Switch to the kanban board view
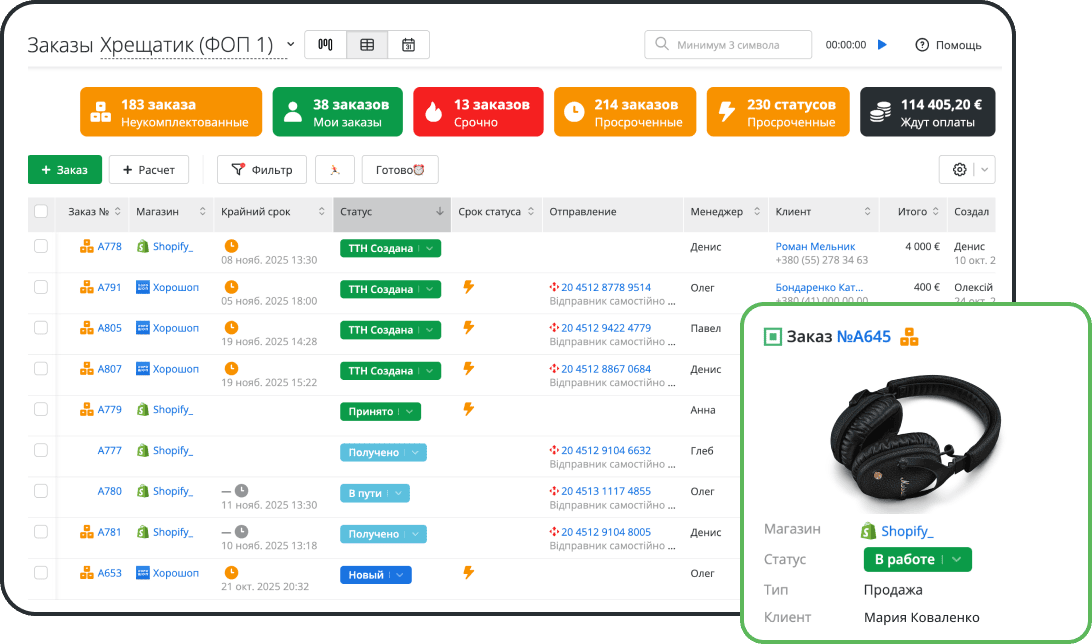Image resolution: width=1092 pixels, height=644 pixels. click(325, 44)
